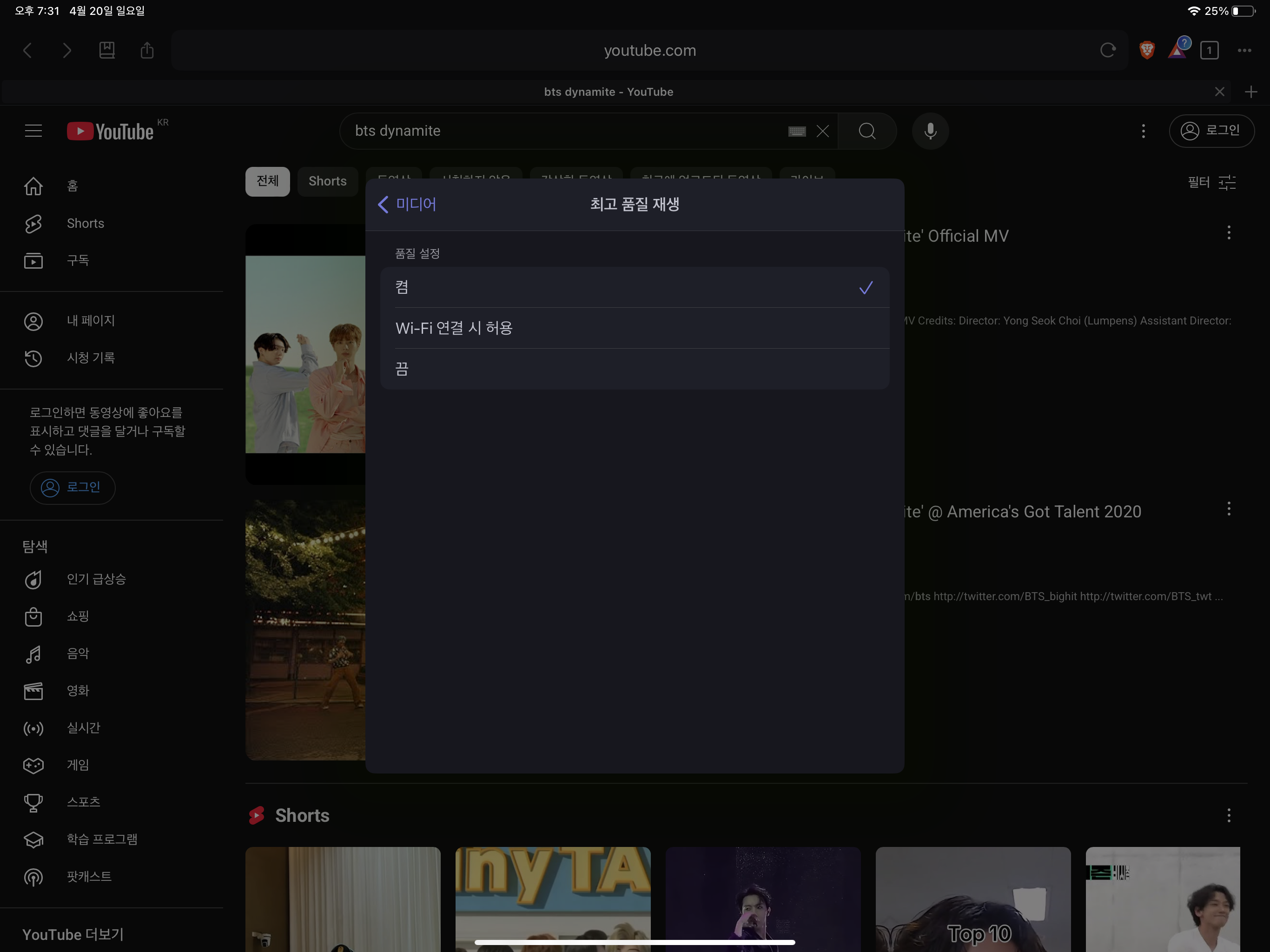Reload page using refresh icon

pyautogui.click(x=1107, y=51)
